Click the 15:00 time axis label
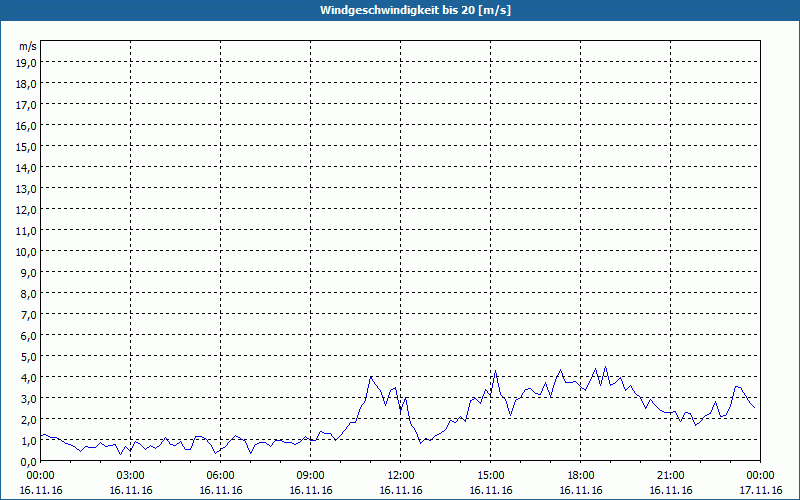This screenshot has height=500, width=800. tap(491, 476)
